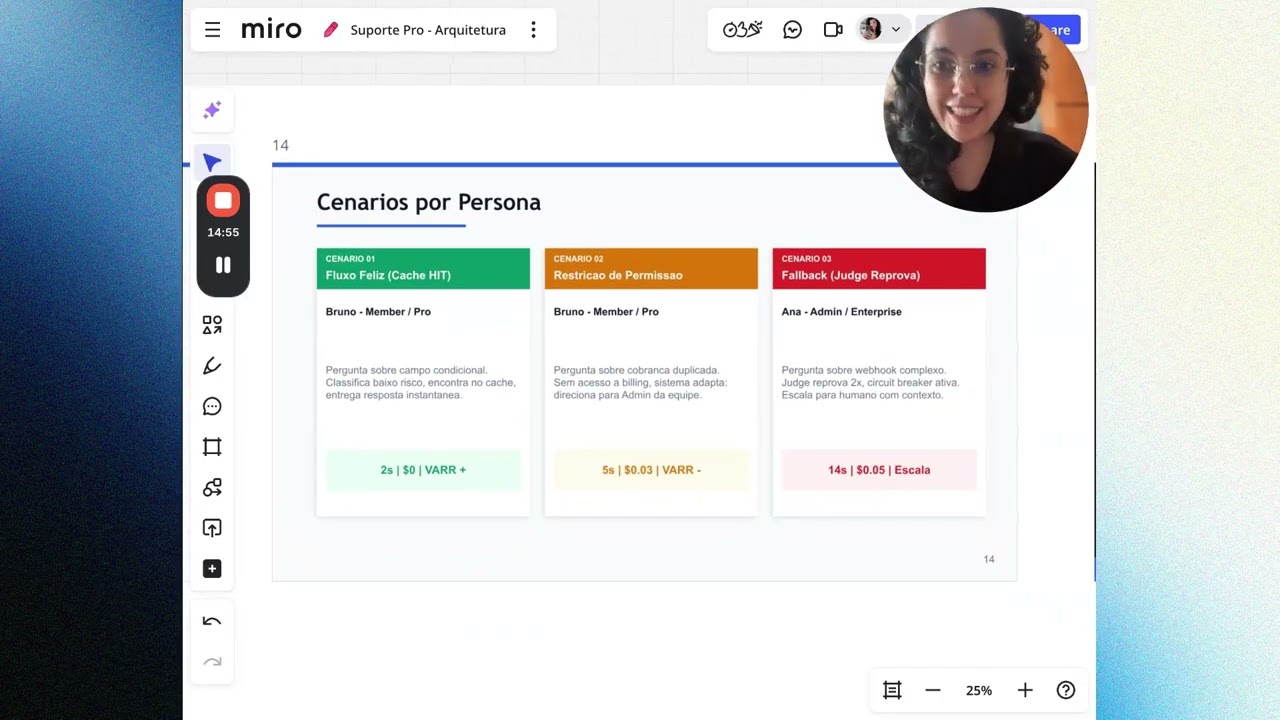Open timer and activities tools
1280x720 pixels.
tap(743, 30)
